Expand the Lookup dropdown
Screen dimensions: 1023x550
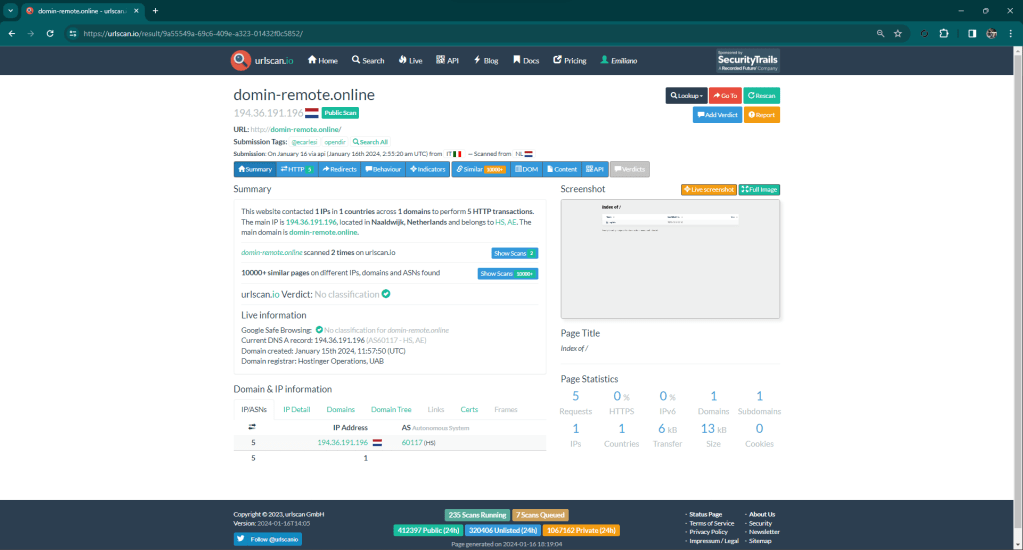coord(686,95)
